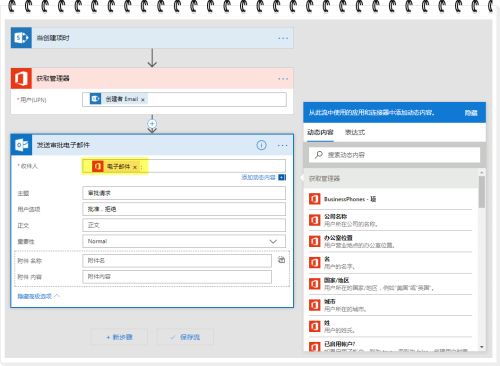The image size is (500, 366).
Task: Click the 发送审批电子邮件 step title
Action: pos(63,145)
